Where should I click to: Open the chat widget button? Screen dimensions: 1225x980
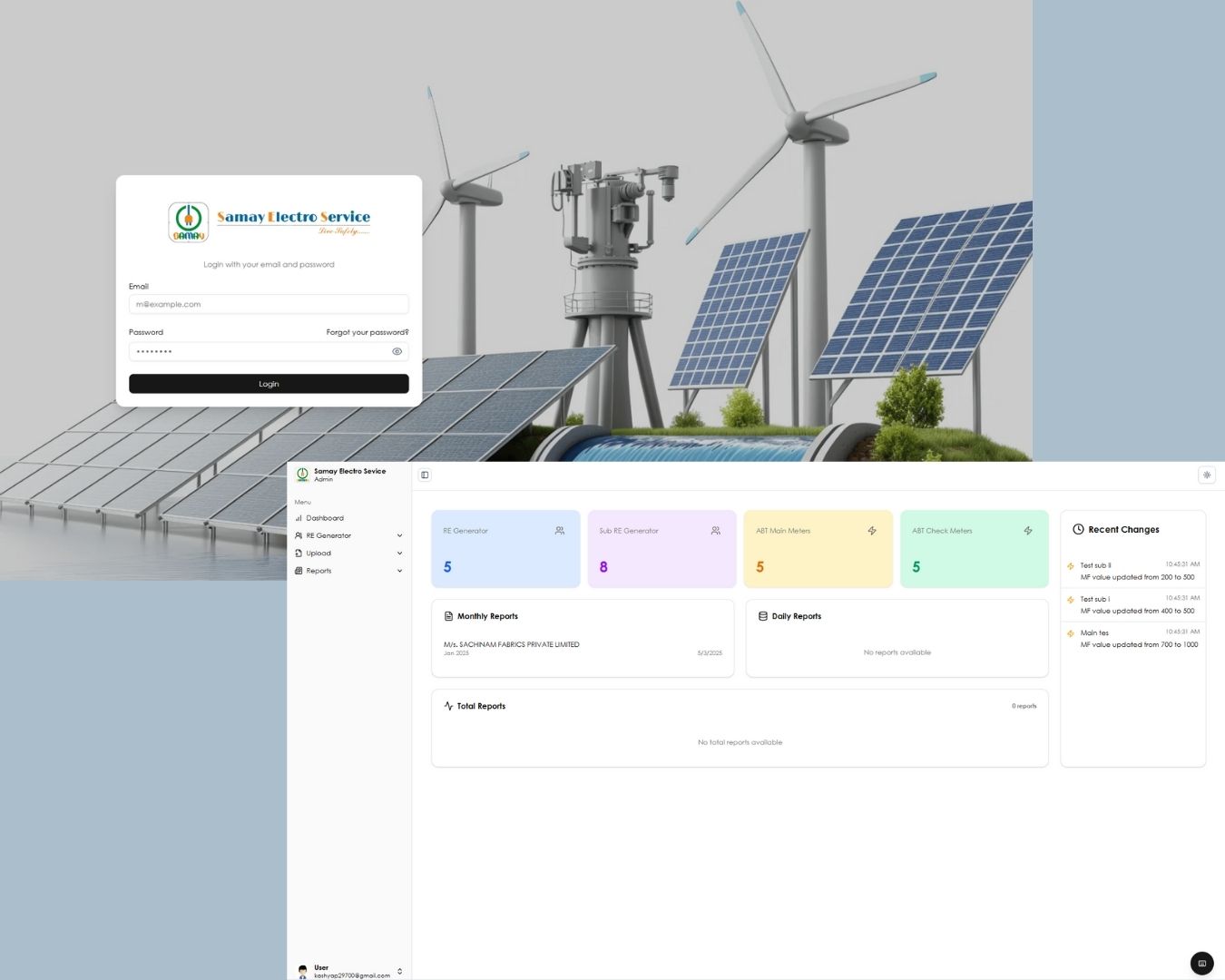(1202, 964)
